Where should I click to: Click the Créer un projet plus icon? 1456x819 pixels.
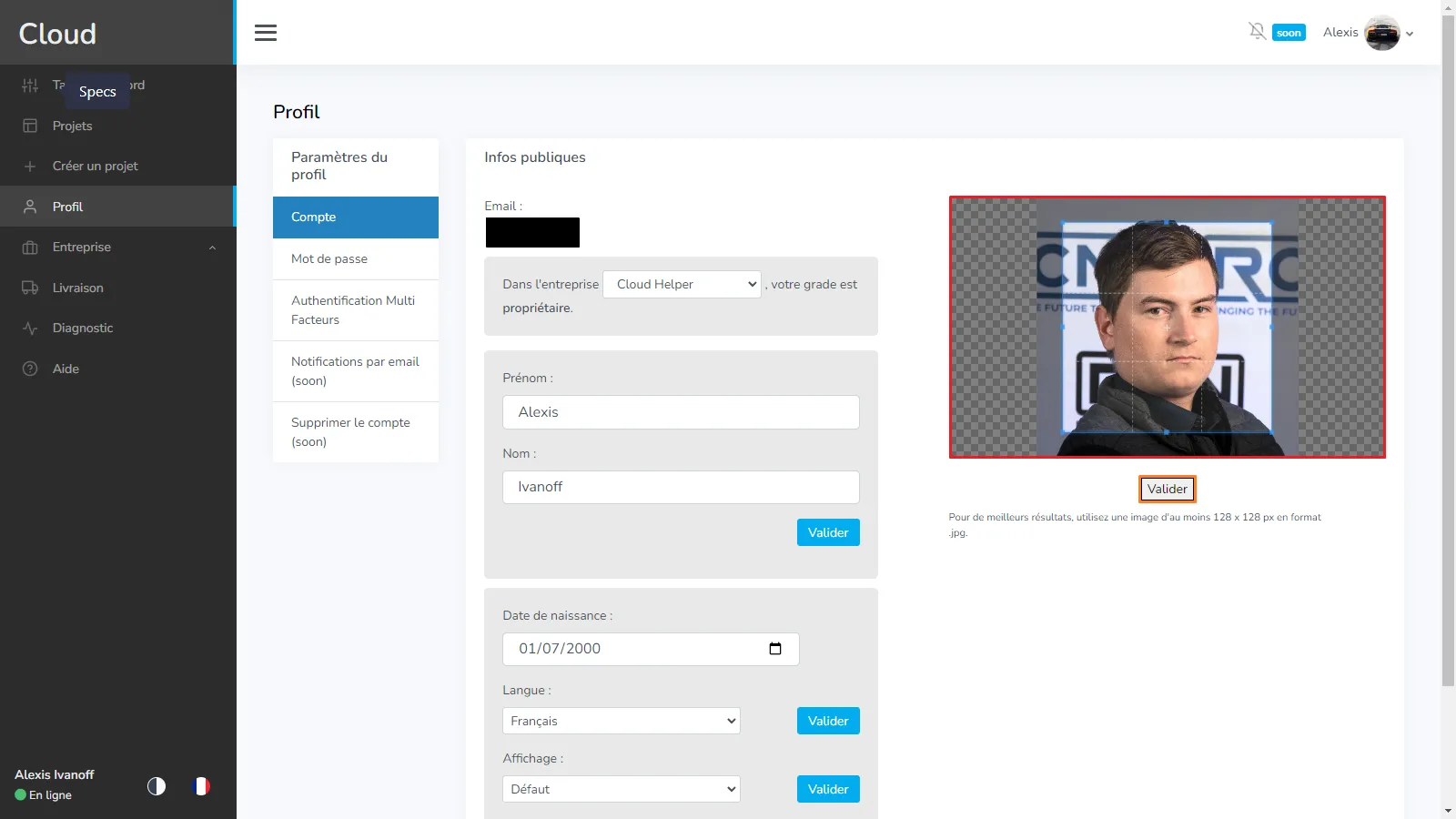click(x=30, y=166)
